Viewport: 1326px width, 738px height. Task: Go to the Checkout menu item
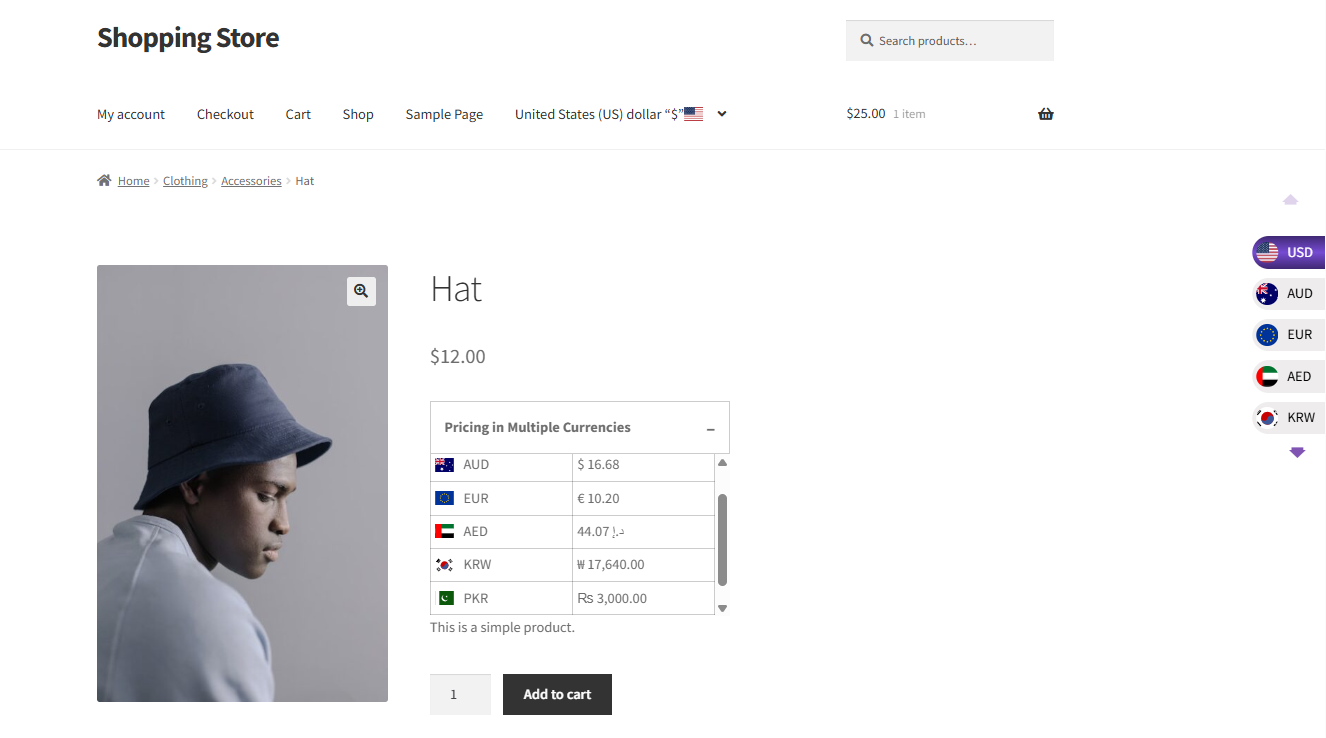(225, 114)
